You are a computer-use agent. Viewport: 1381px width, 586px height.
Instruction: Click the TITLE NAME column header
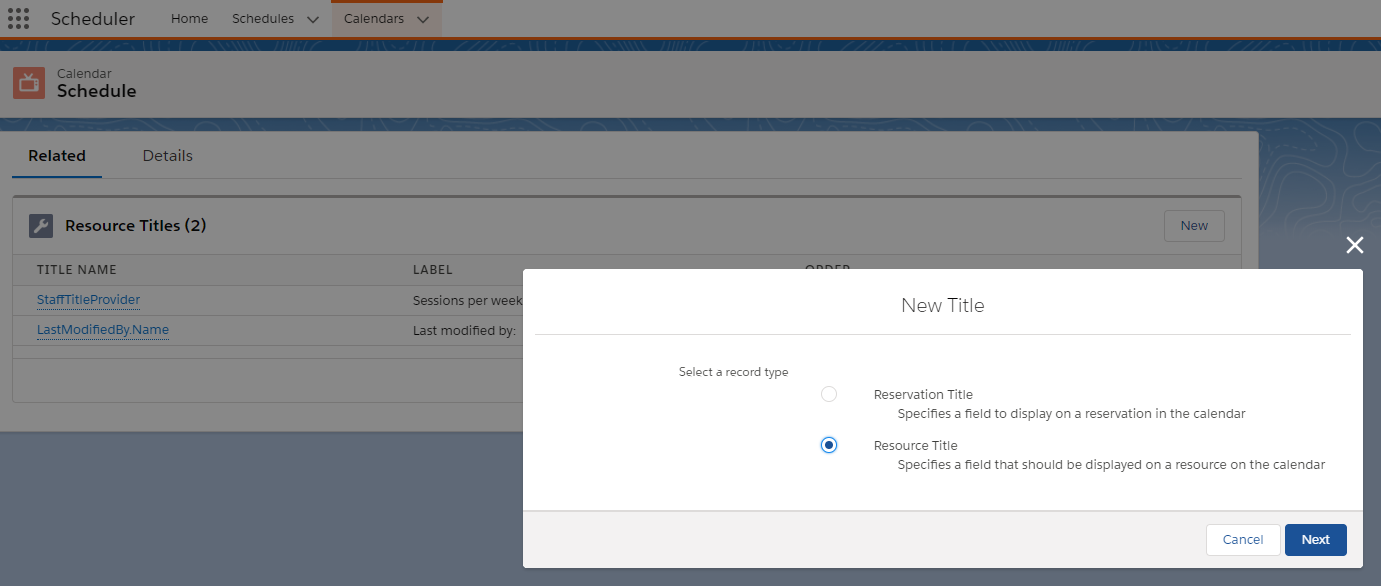(77, 270)
